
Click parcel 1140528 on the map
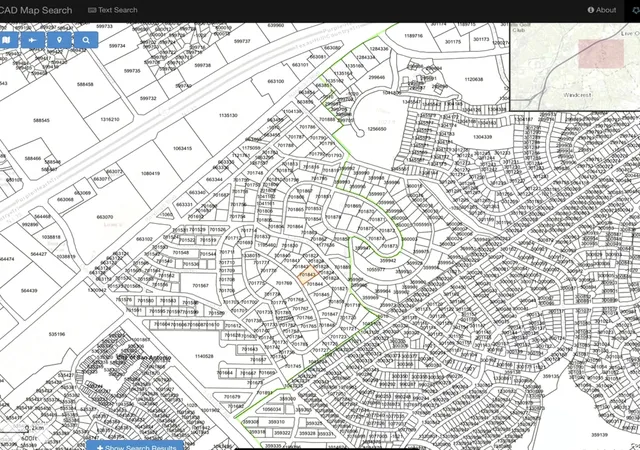[204, 356]
